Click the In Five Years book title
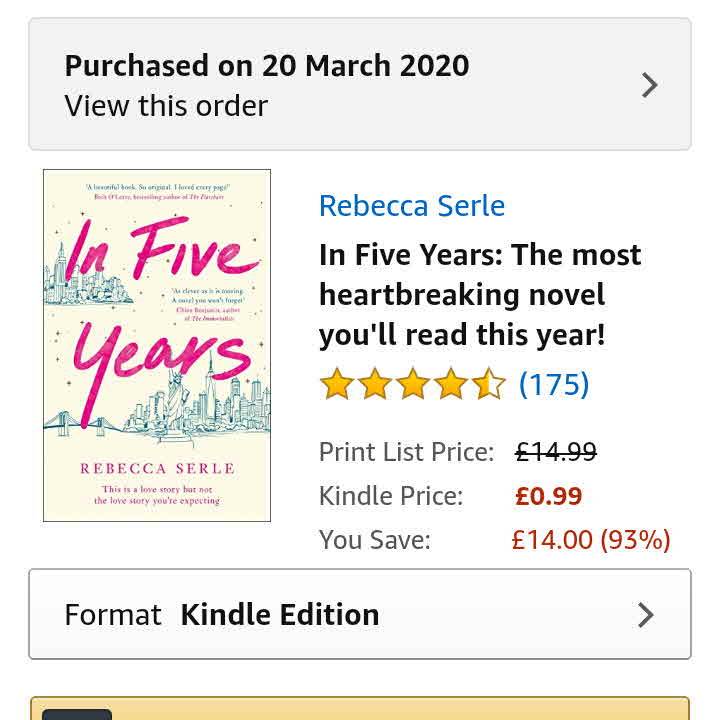This screenshot has height=720, width=720. coord(480,295)
